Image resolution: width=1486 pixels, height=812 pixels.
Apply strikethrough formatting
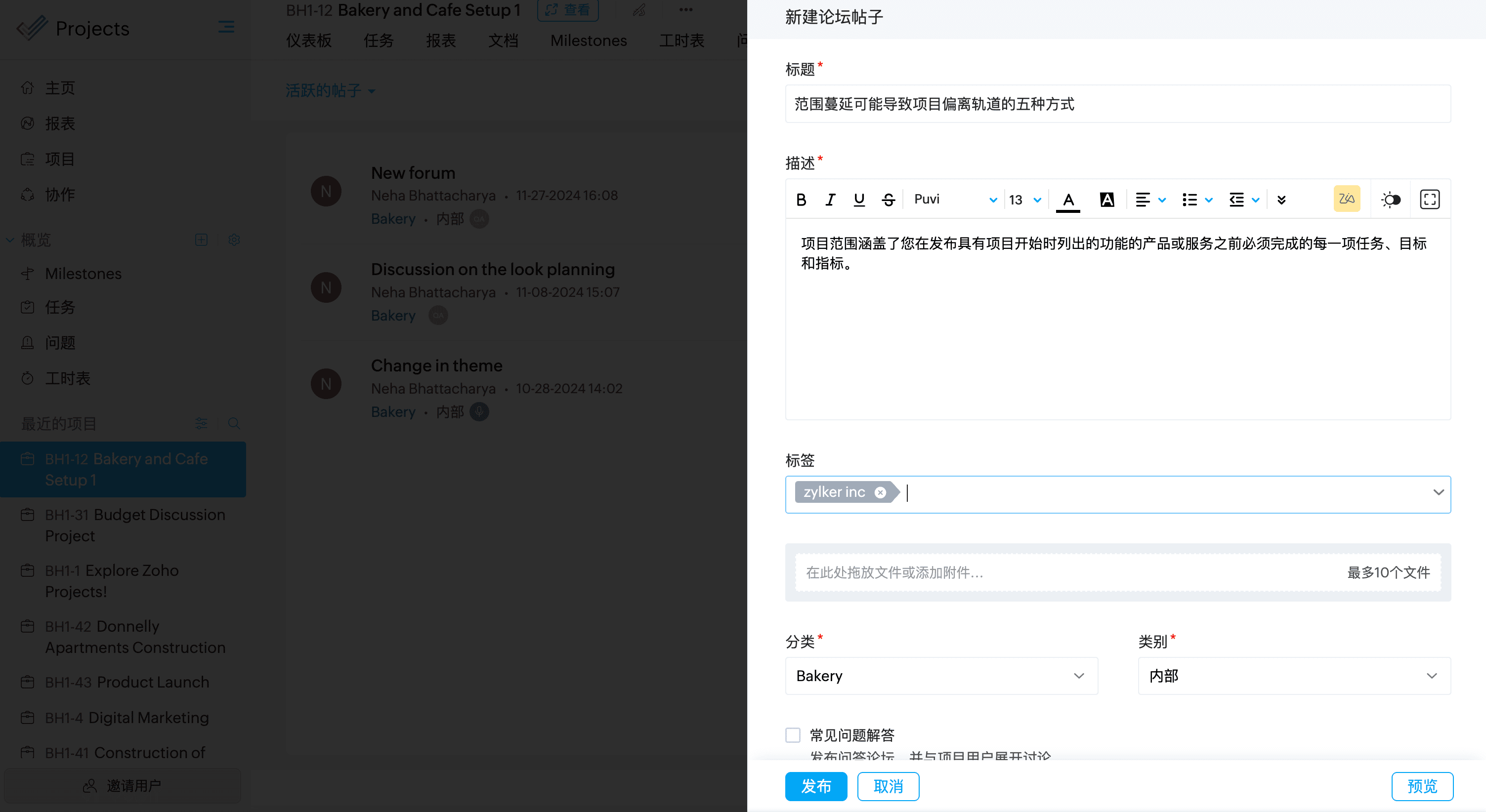(x=888, y=200)
